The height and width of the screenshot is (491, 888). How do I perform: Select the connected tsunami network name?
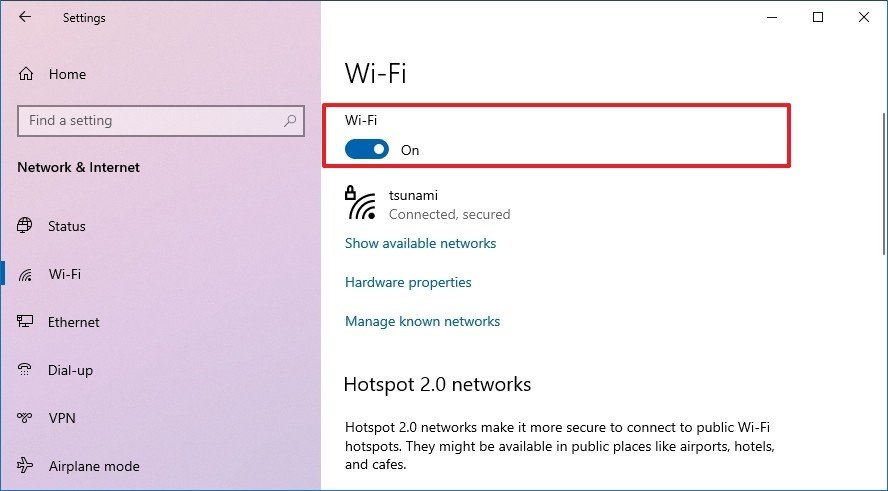(413, 196)
